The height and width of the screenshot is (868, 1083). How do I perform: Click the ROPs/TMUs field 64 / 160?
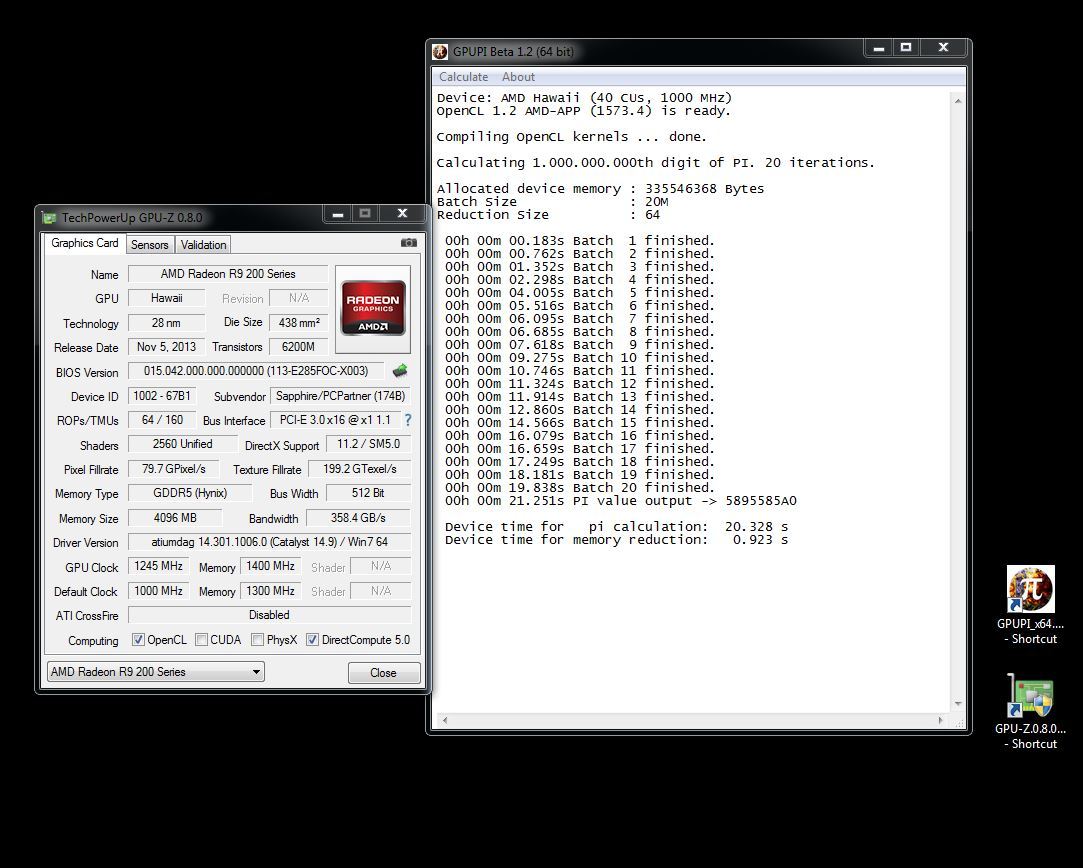162,420
